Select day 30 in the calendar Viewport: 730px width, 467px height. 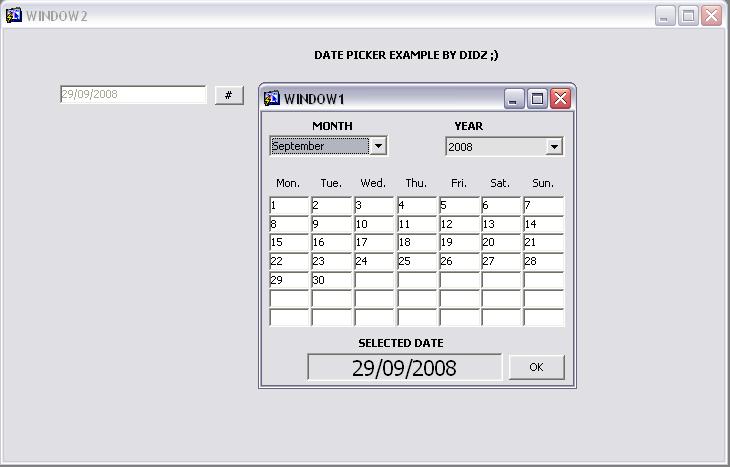coord(331,281)
